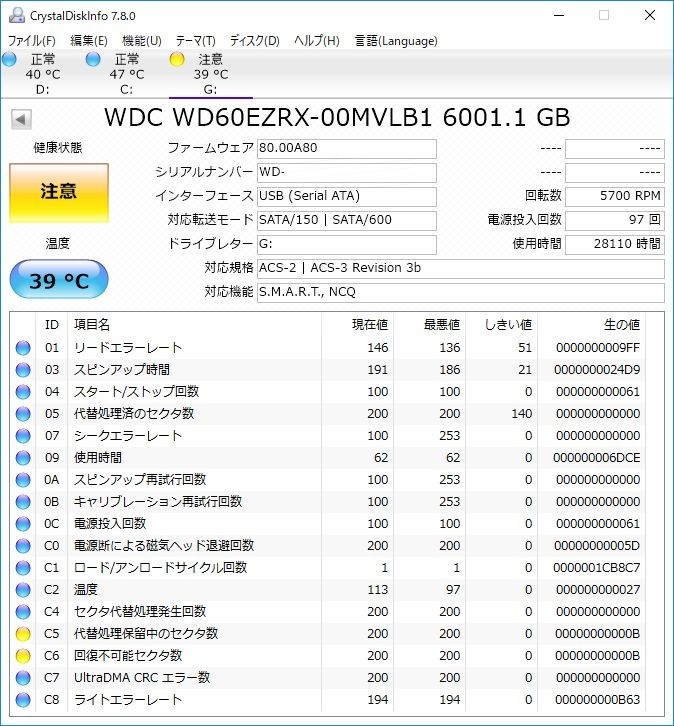Viewport: 674px width, 726px height.
Task: Select the 回復不可能セクタ数 attribute name
Action: click(128, 656)
